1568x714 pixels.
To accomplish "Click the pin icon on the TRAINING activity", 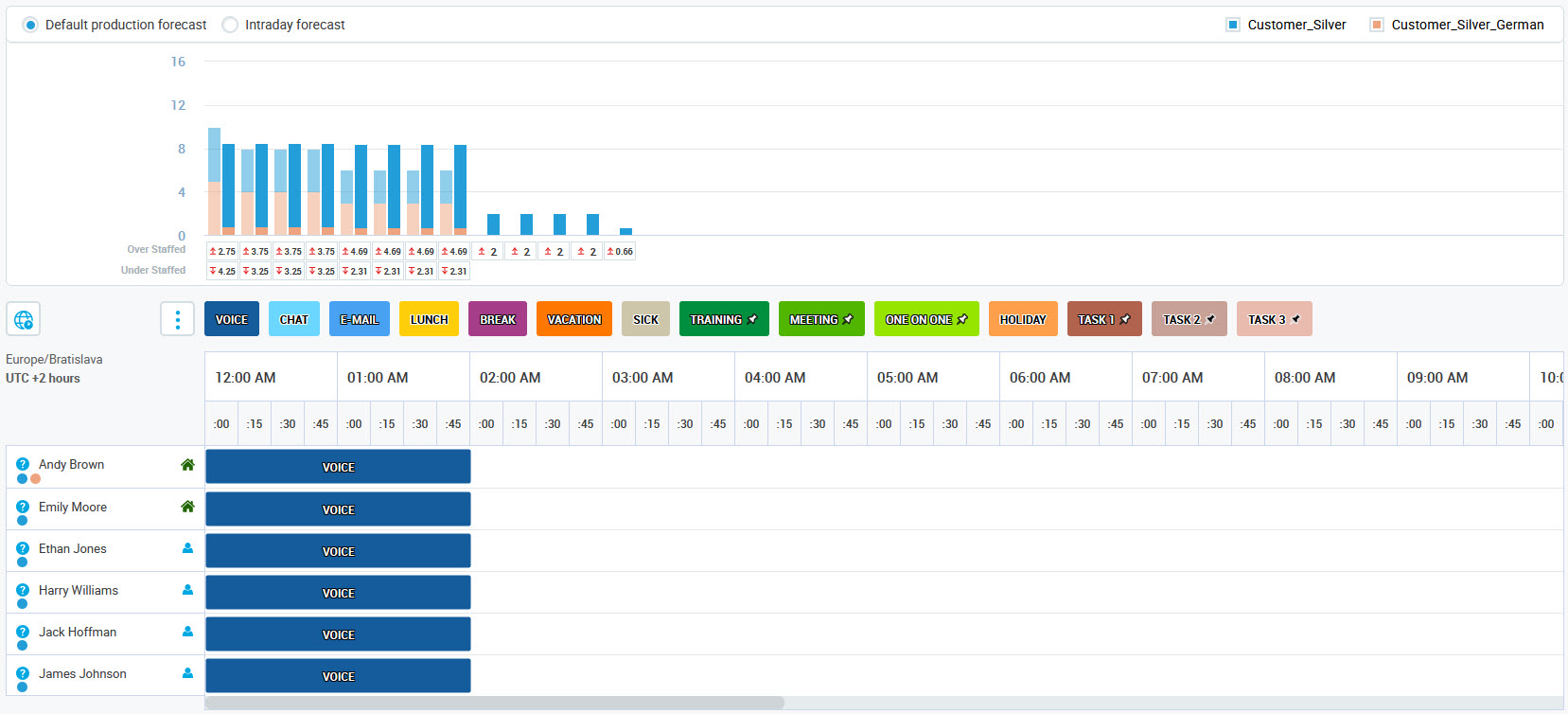I will [753, 319].
